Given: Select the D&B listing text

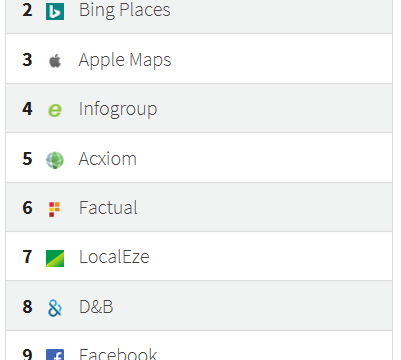Looking at the screenshot, I should pos(96,307).
